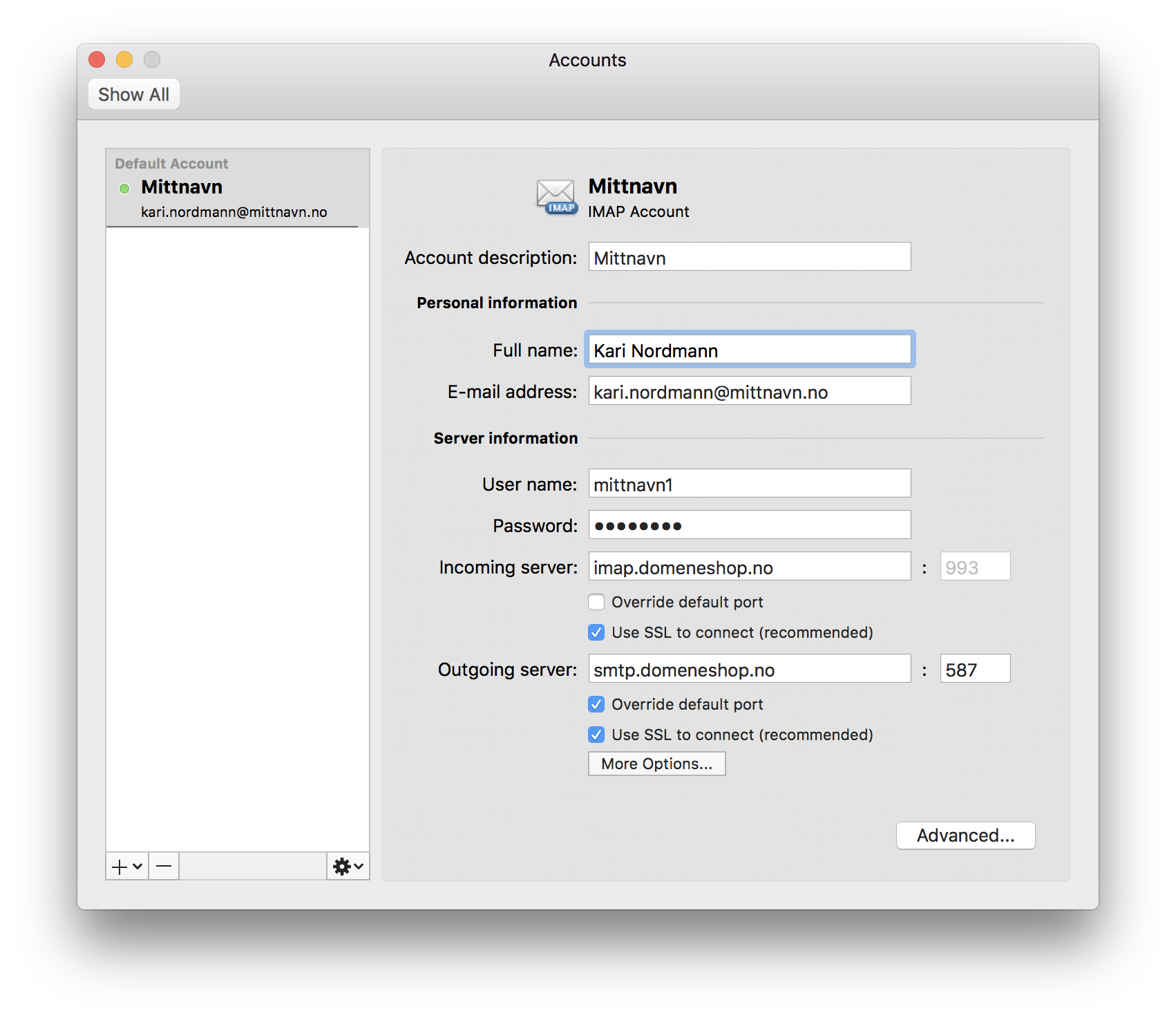The height and width of the screenshot is (1020, 1176).
Task: Click the Server information heading
Action: [x=506, y=438]
